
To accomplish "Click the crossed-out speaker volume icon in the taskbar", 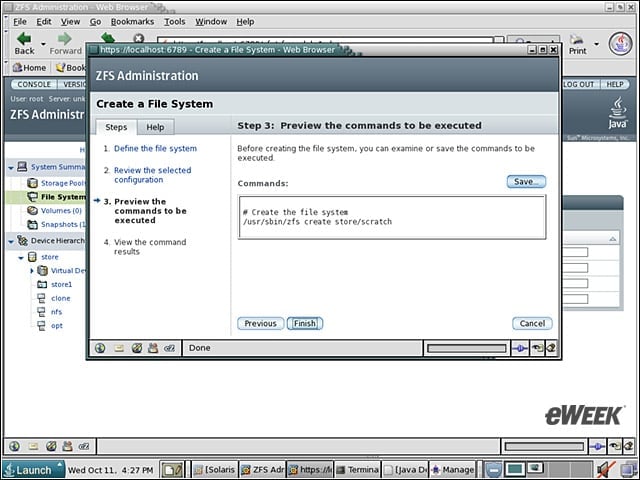I will (x=605, y=469).
